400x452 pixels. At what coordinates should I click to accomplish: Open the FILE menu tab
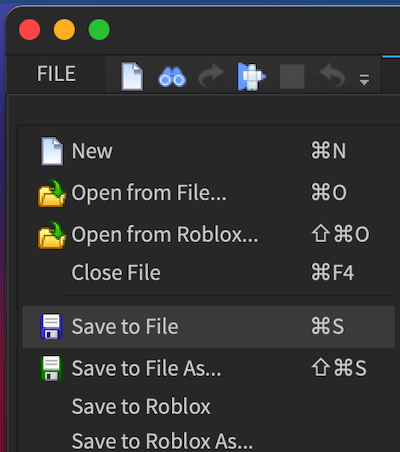pos(56,74)
